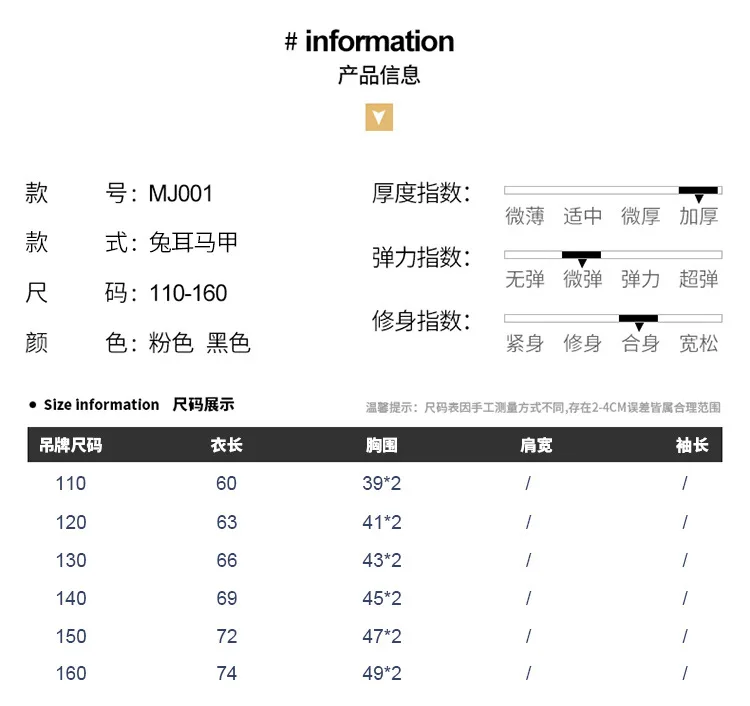Screen dimensions: 750x706
Task: Click the 合身 fit label
Action: (640, 343)
